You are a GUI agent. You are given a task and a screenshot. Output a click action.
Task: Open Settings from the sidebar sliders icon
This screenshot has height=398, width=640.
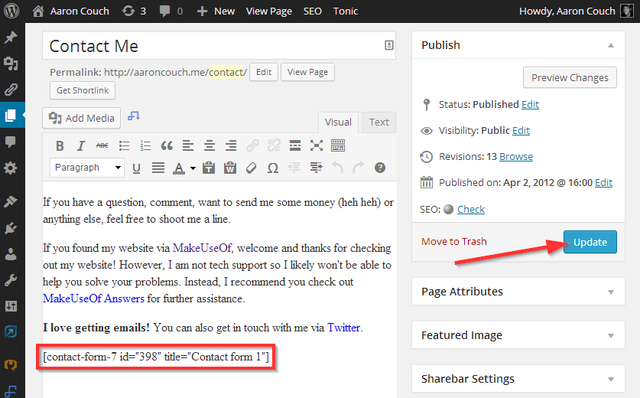11,306
